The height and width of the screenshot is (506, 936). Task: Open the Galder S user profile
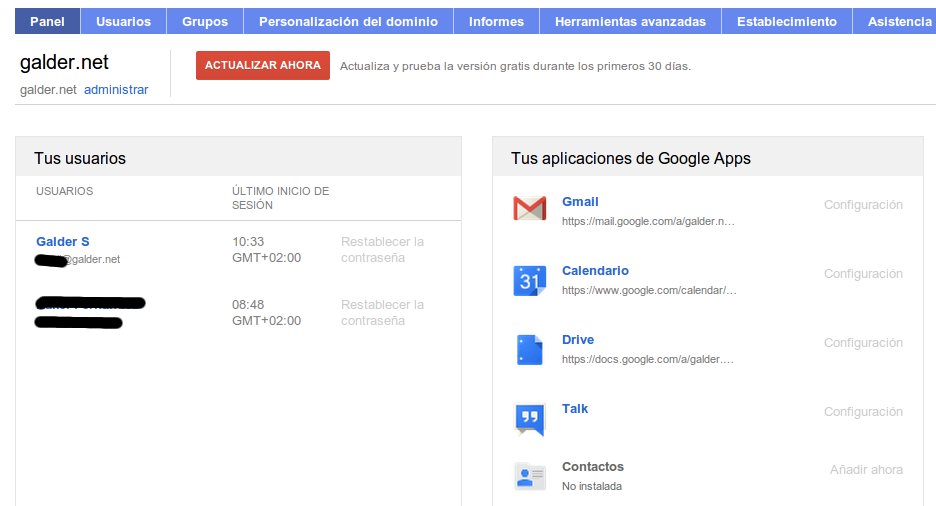63,242
